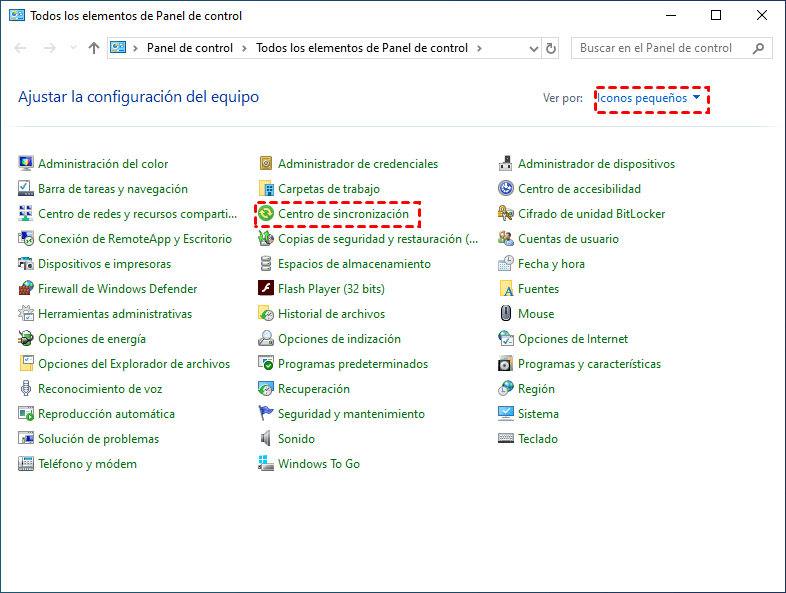
Task: Open the Flash Player (32 bits) icon
Action: click(x=266, y=289)
